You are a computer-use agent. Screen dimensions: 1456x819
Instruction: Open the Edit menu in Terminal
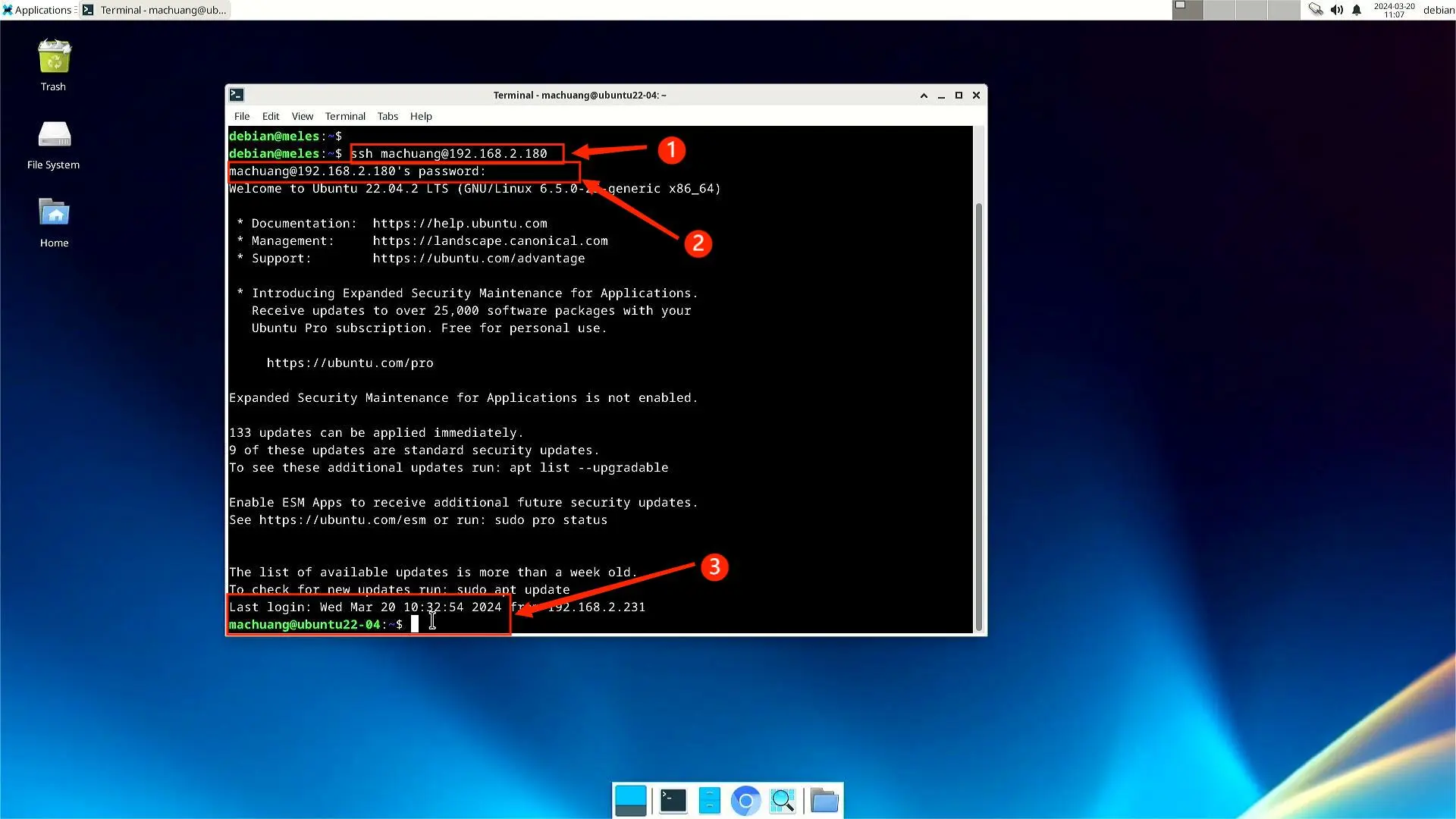[x=270, y=116]
